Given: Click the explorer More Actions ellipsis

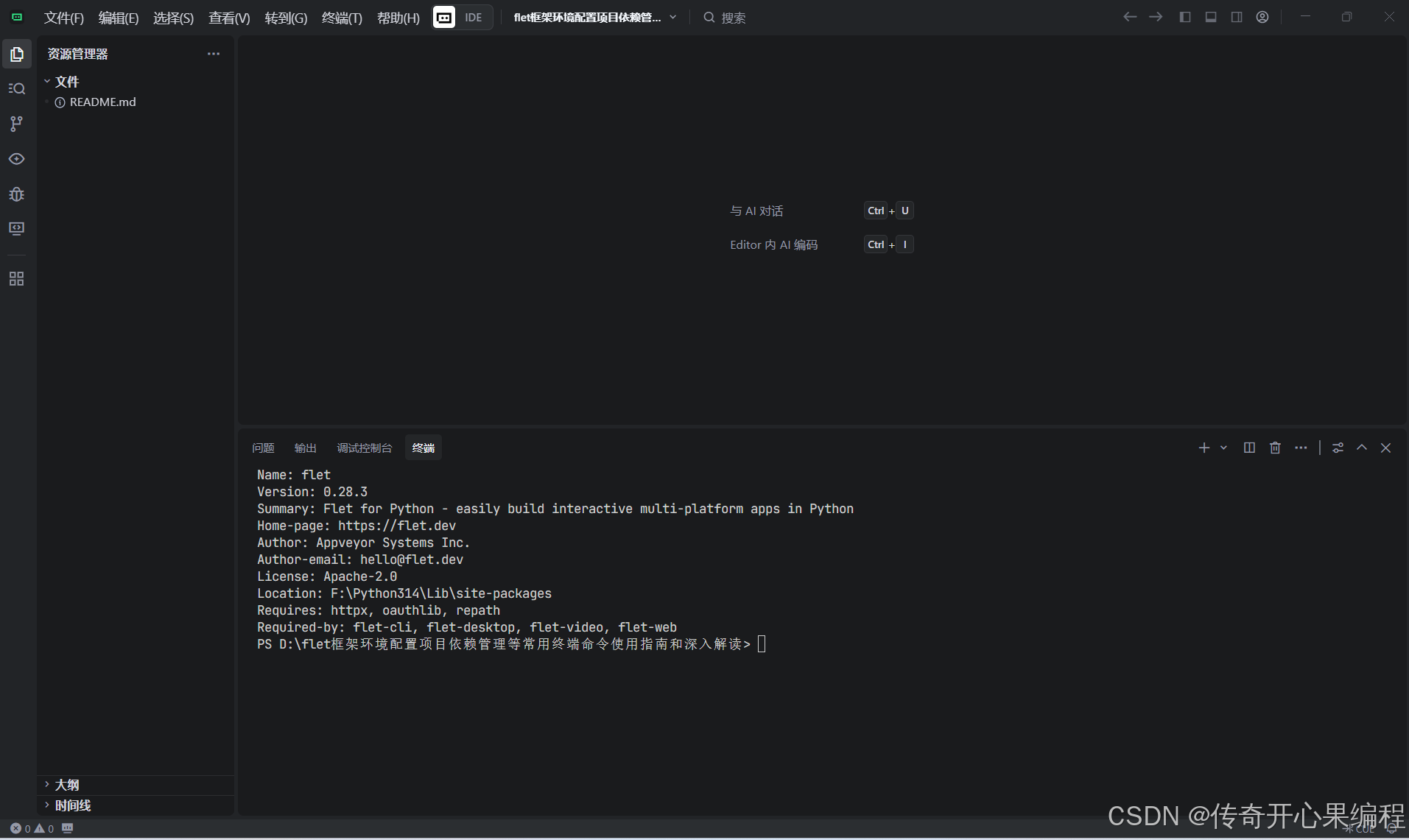Looking at the screenshot, I should click(x=214, y=54).
